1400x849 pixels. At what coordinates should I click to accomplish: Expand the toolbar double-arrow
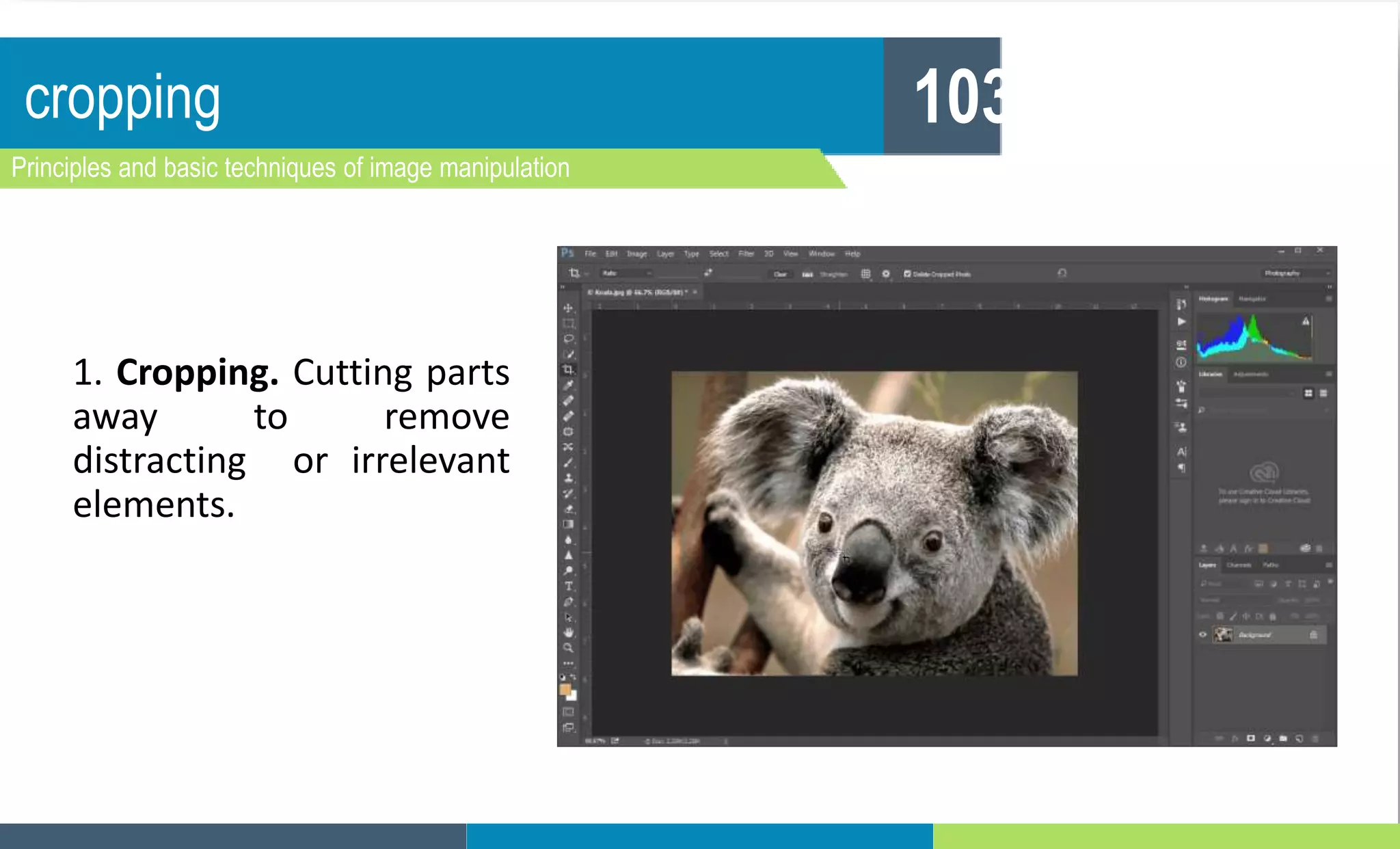click(x=563, y=287)
